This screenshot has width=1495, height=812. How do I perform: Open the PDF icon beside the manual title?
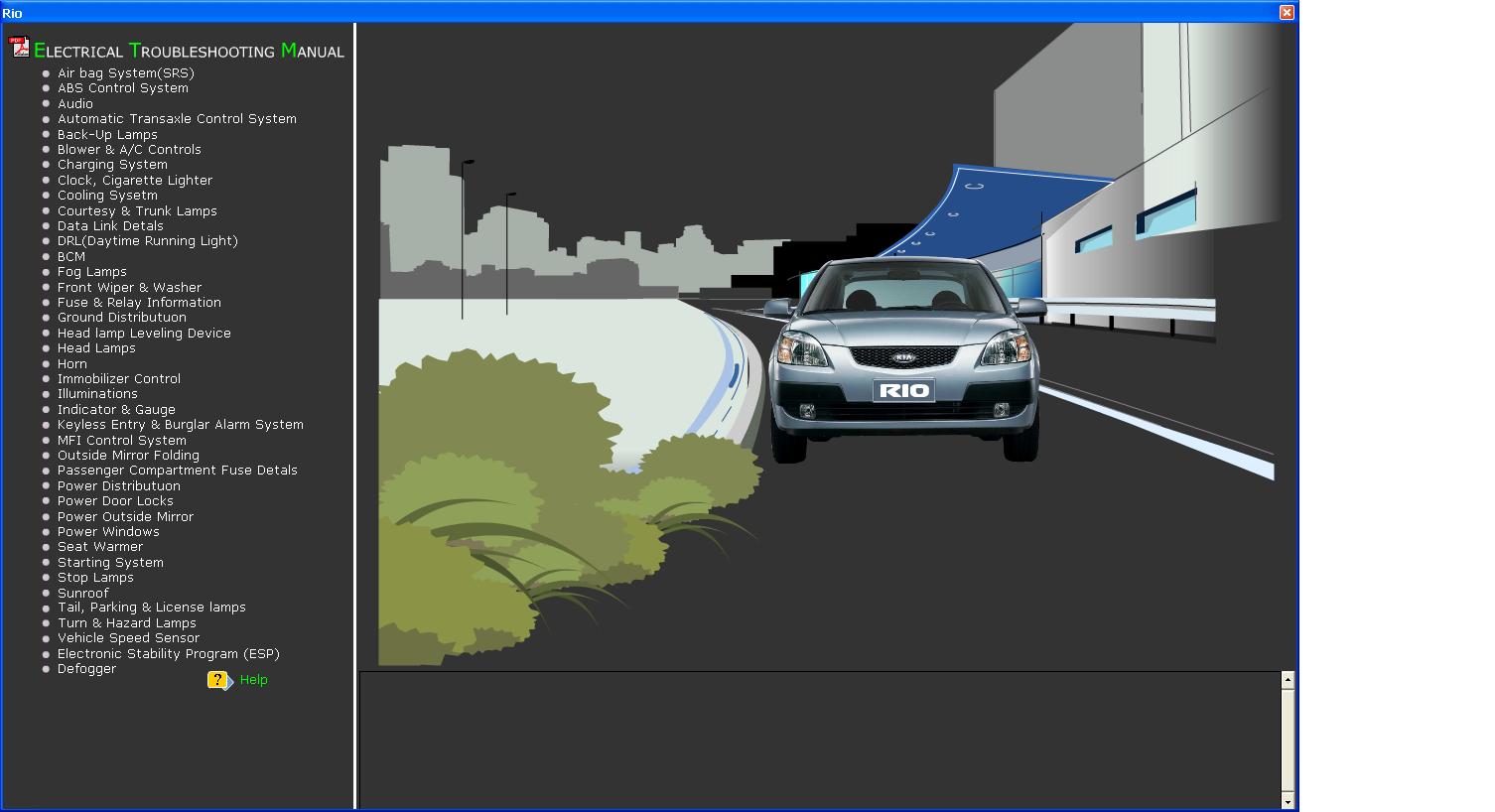point(20,48)
